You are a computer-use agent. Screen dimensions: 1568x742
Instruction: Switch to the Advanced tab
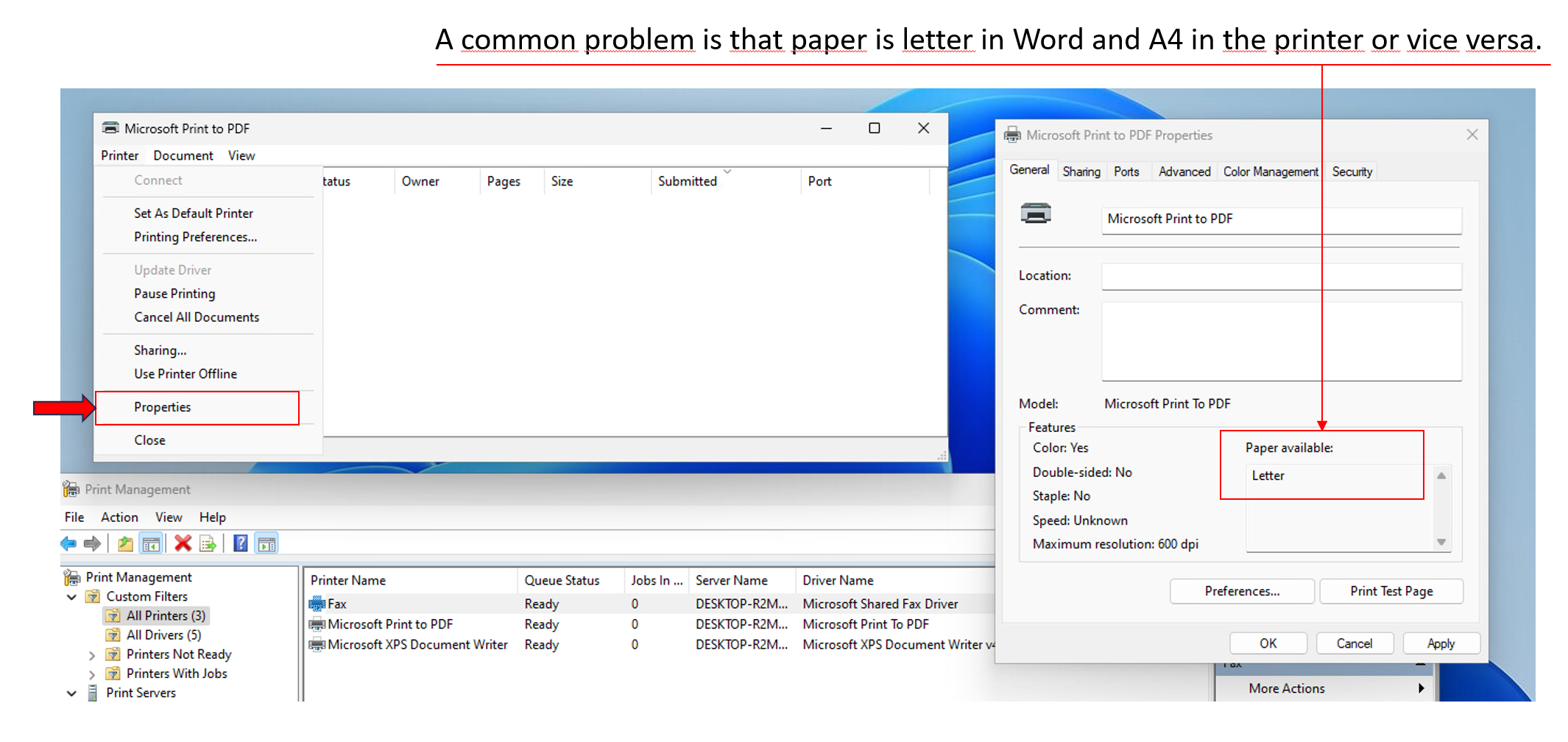[x=1184, y=172]
